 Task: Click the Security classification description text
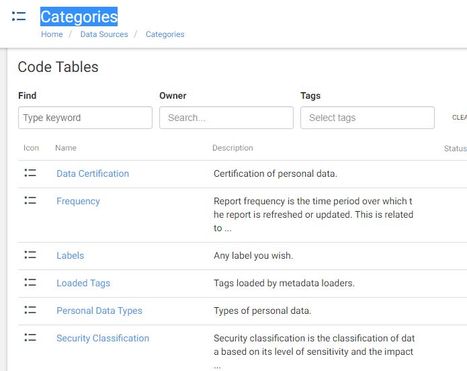click(314, 352)
